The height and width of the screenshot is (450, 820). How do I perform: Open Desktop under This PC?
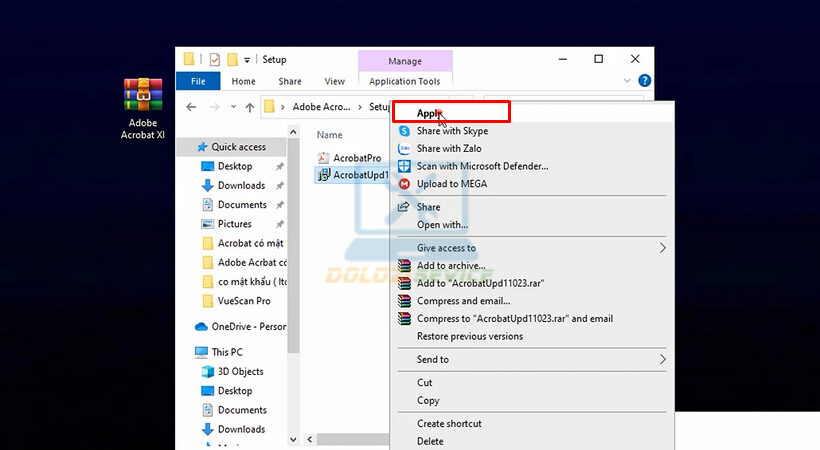(235, 391)
